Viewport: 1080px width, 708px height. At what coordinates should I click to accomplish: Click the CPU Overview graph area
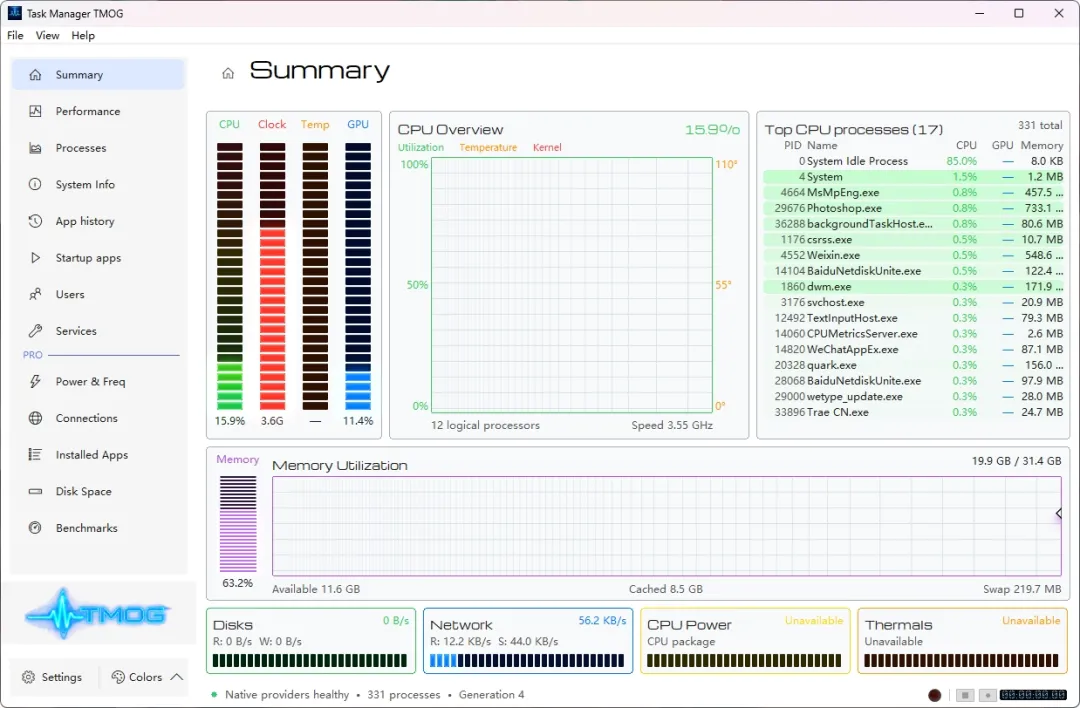572,285
